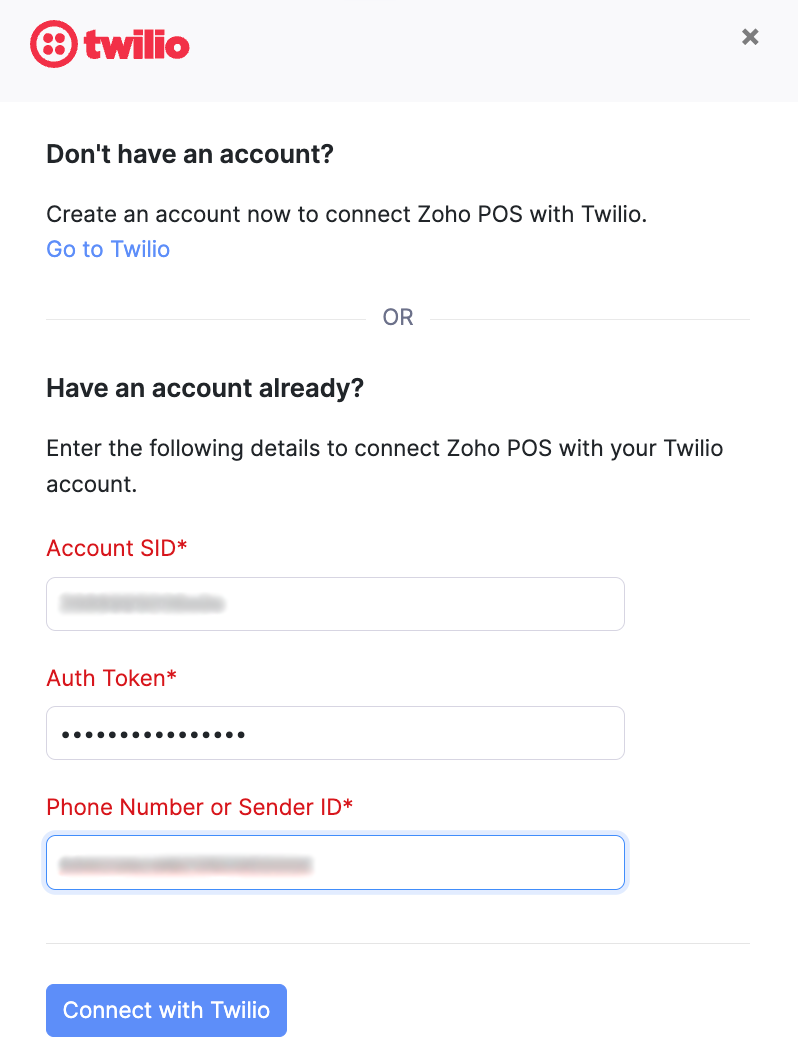Click the required asterisk after Auth Token

pyautogui.click(x=171, y=676)
